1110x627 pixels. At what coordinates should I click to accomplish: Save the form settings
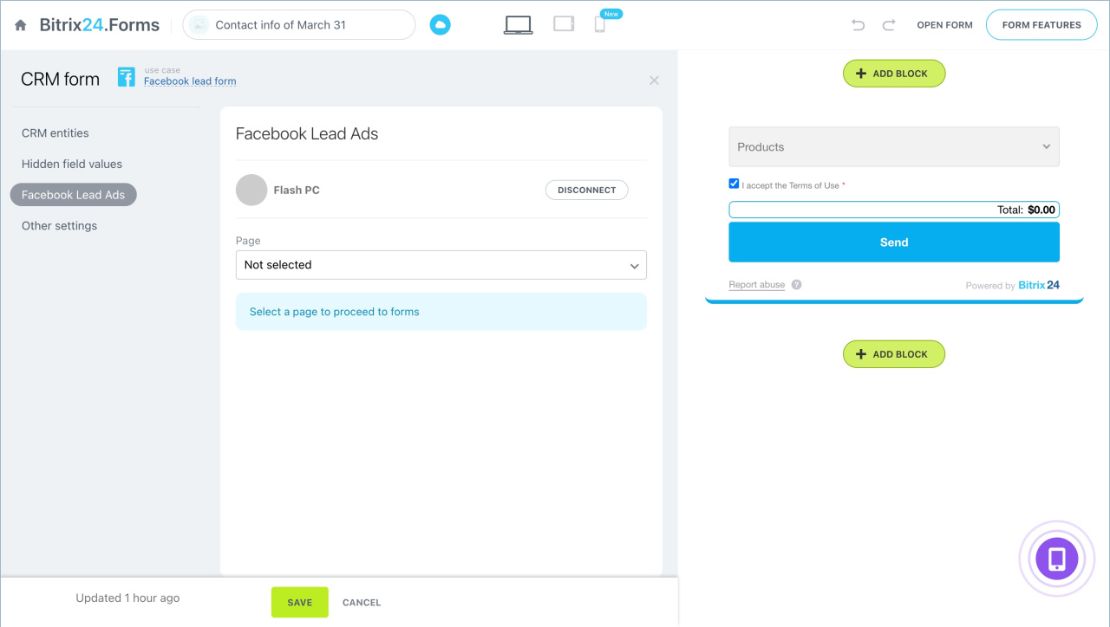299,602
